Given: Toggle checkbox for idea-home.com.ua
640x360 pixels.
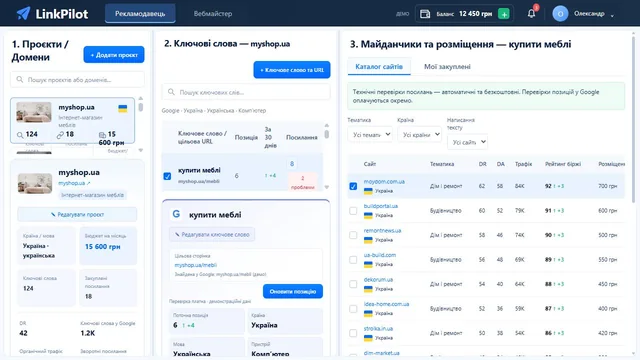Looking at the screenshot, I should (353, 309).
